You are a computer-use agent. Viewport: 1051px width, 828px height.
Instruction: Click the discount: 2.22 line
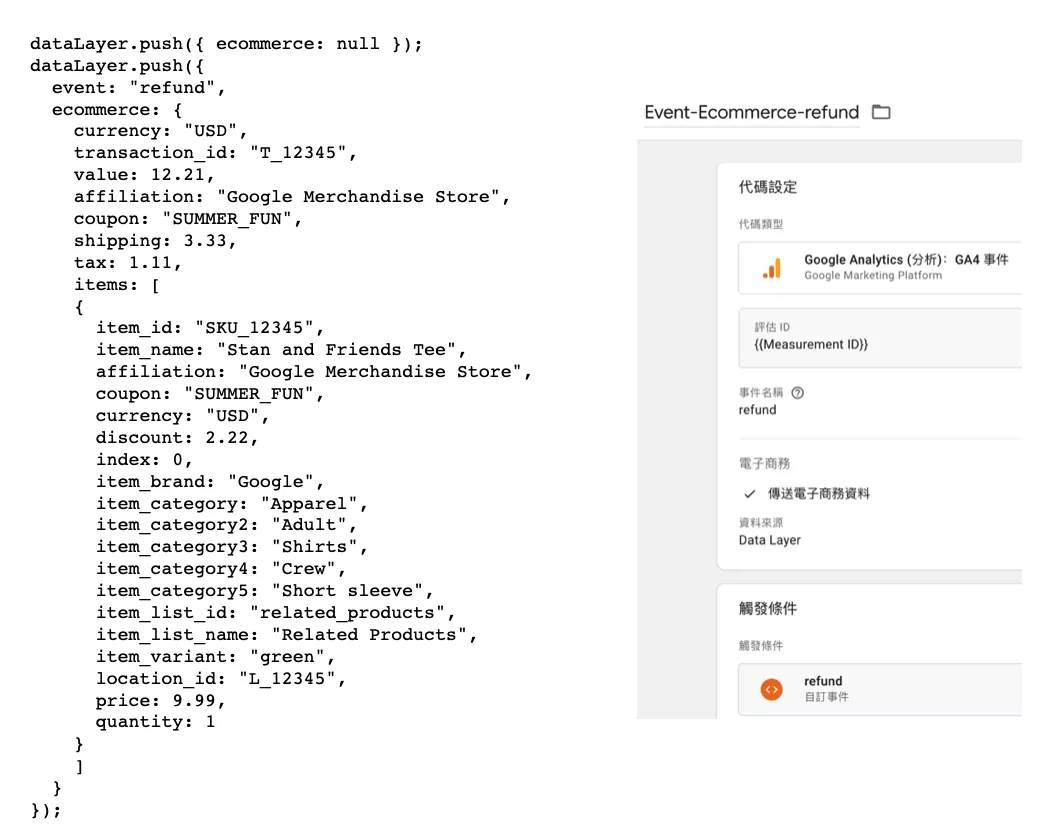[177, 438]
